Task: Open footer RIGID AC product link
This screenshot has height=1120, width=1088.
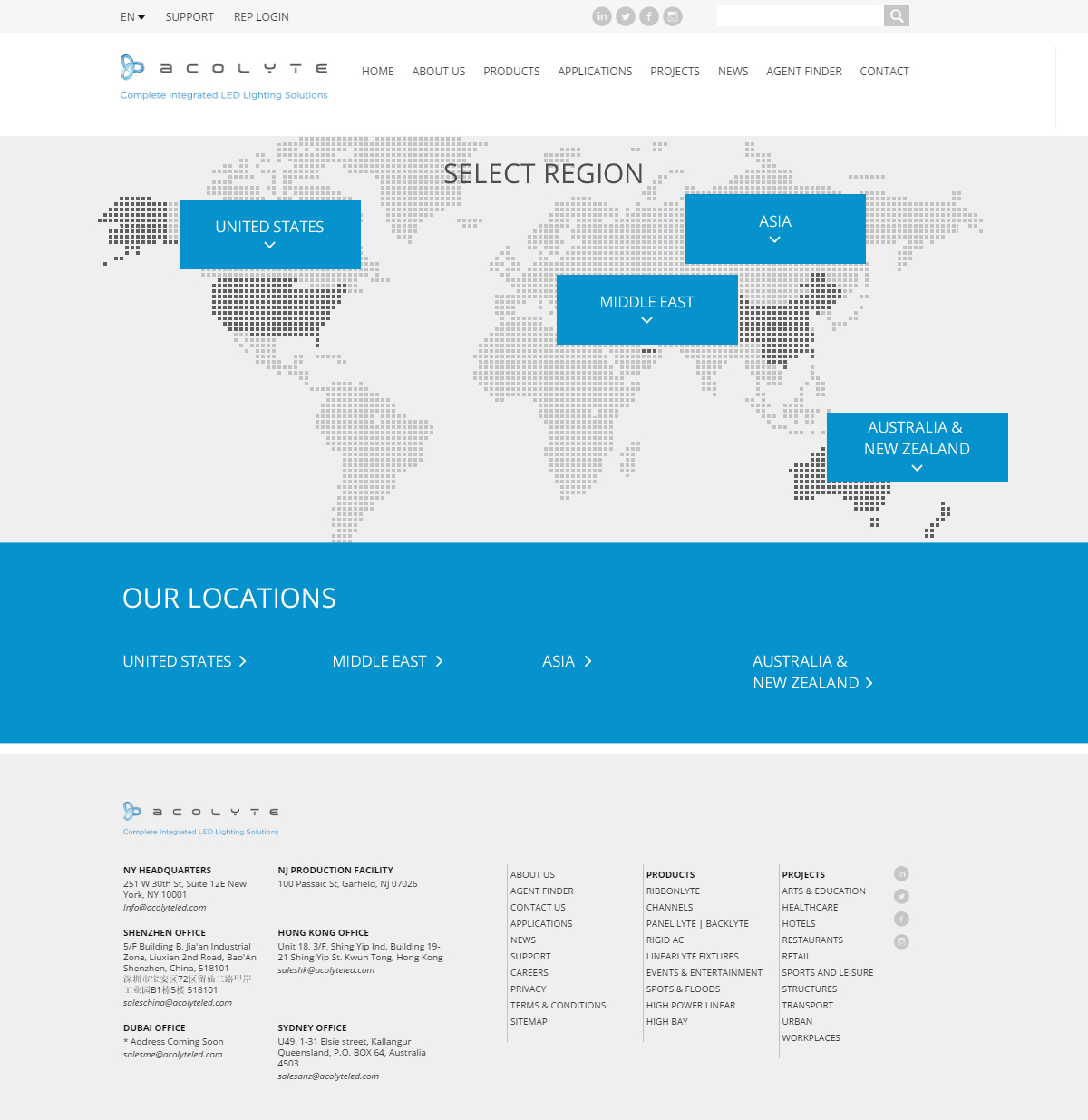Action: pos(665,940)
